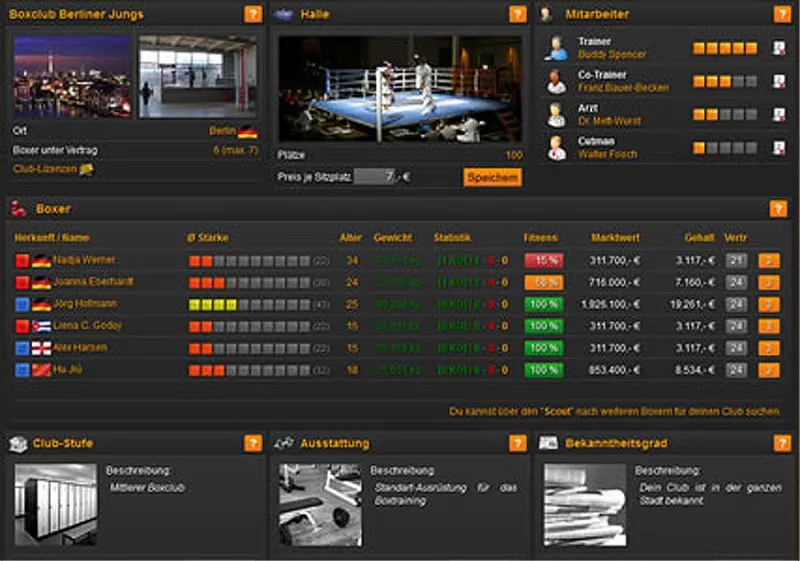This screenshot has height=561, width=800.
Task: Click the red square icon beside Liena C. Godoy
Action: (22, 326)
